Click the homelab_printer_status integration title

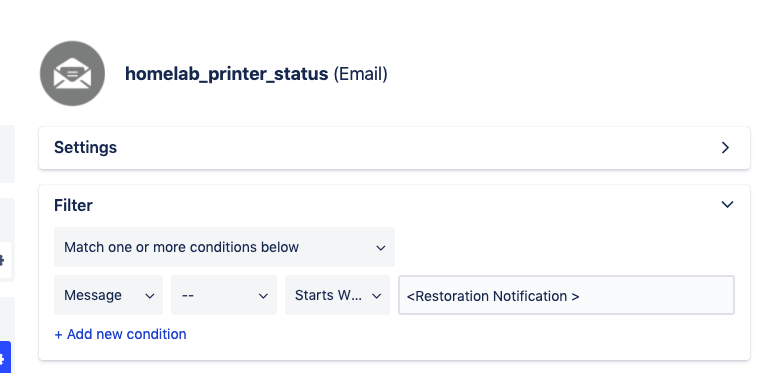[x=226, y=74]
